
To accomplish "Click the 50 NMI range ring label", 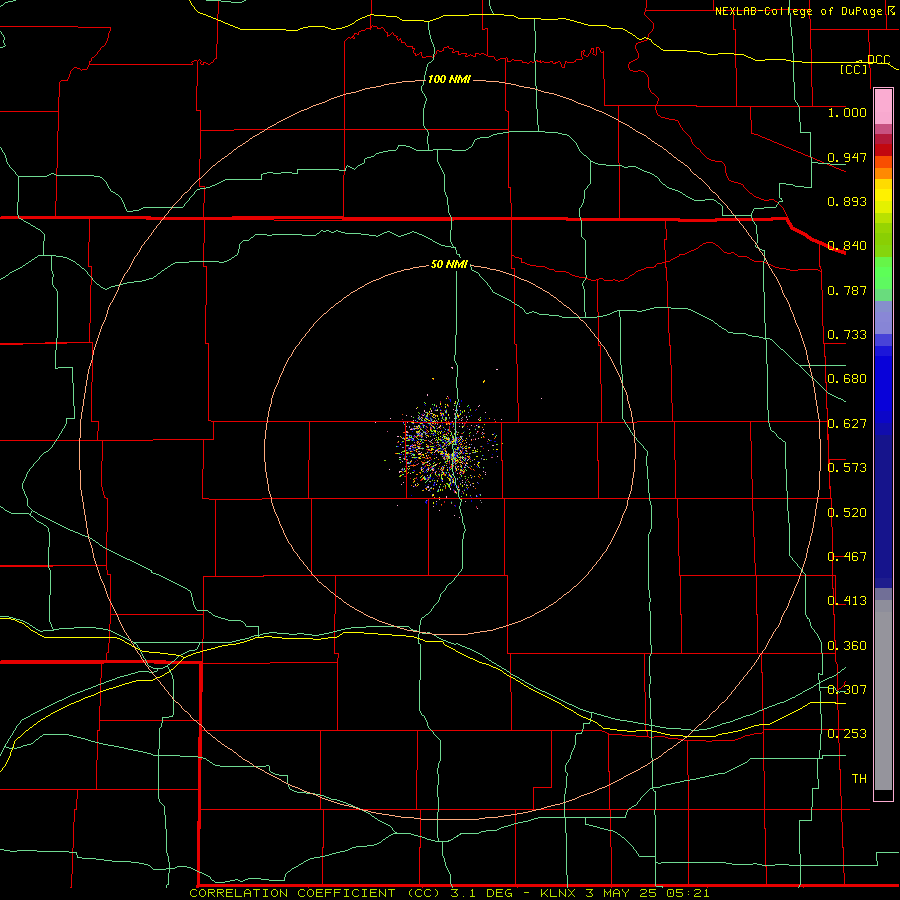I will (x=449, y=264).
